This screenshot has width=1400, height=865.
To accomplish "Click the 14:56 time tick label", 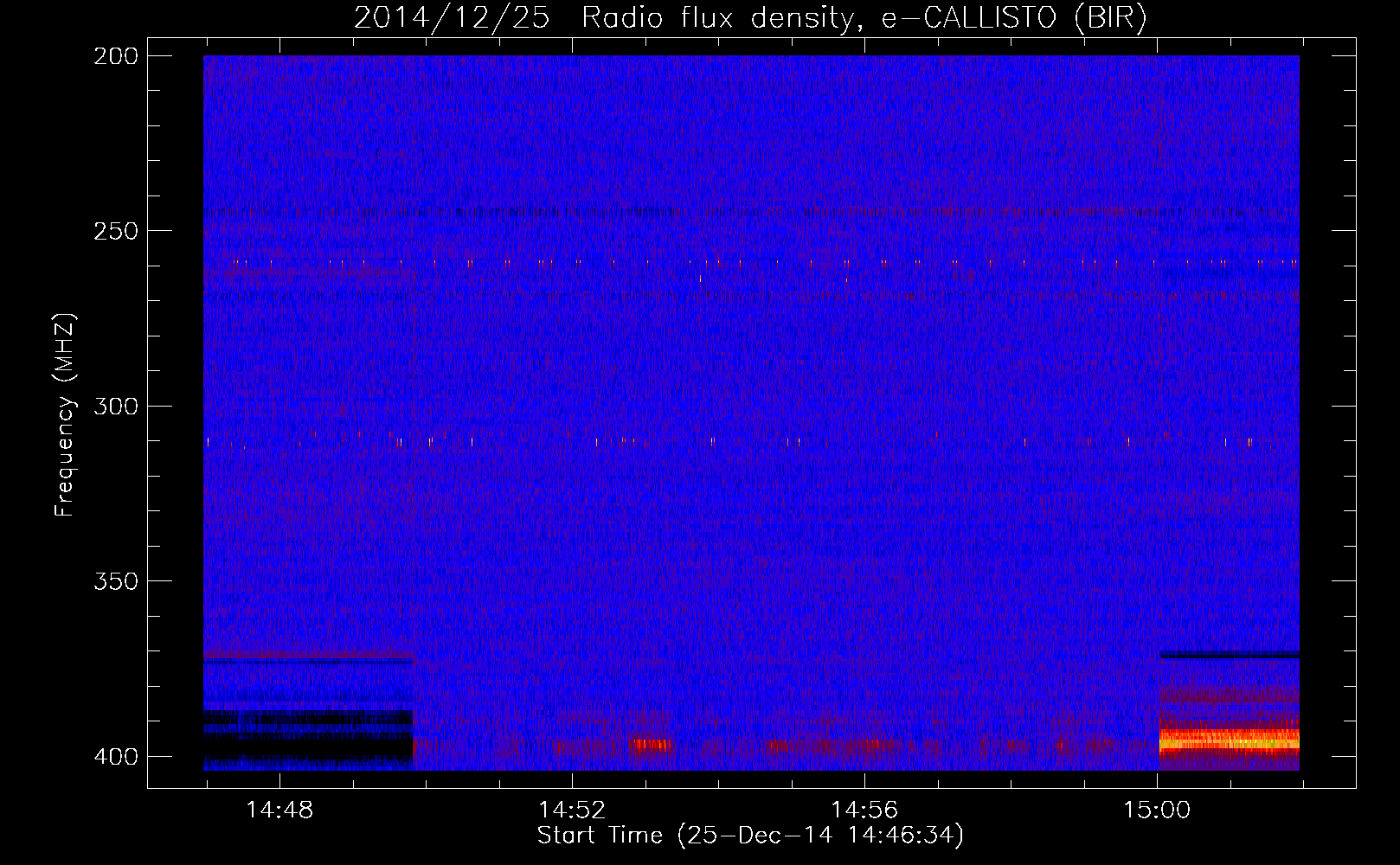I will tap(864, 811).
